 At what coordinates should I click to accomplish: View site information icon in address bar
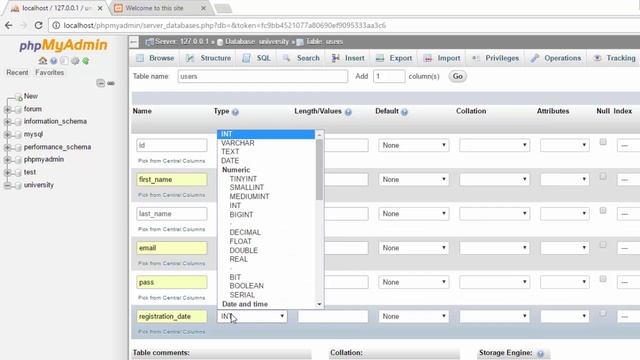[56, 25]
